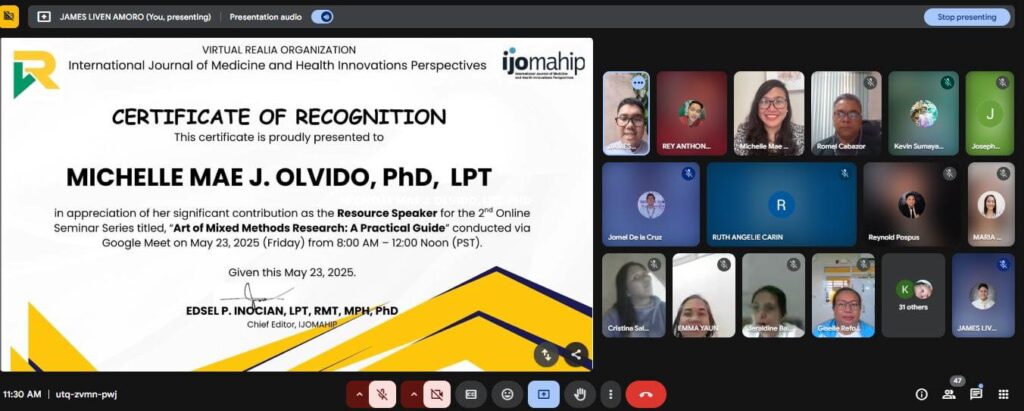Click muted mic icon on EMMA YAUN tile
Viewport: 1024px width, 411px height.
click(724, 265)
